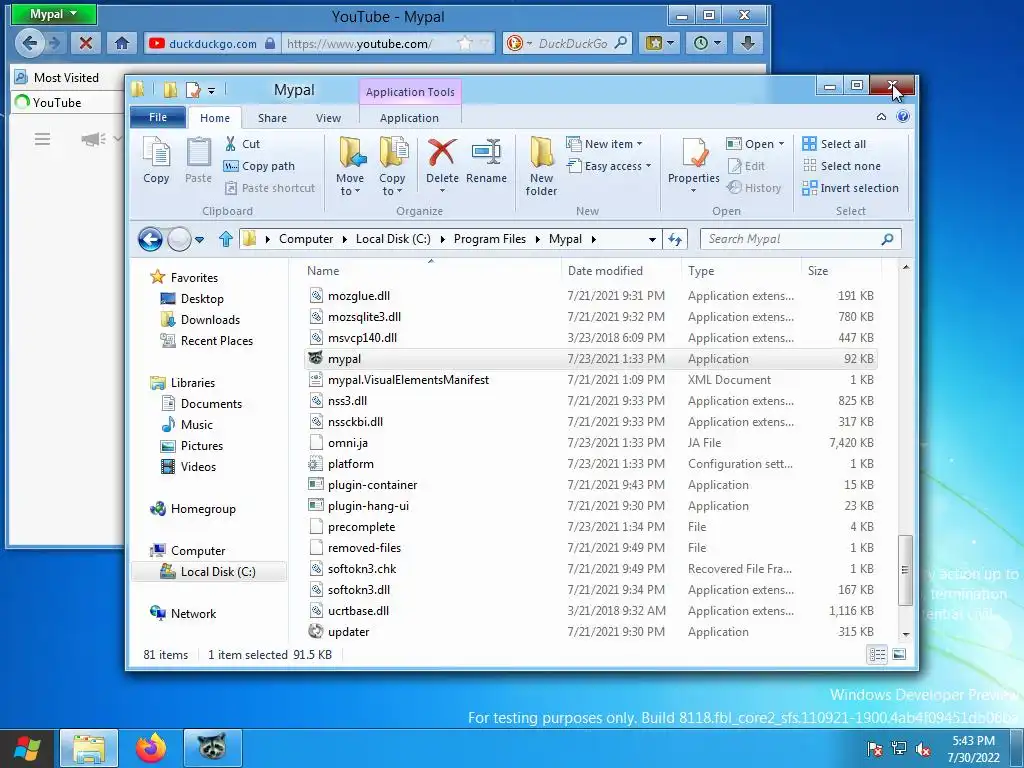Viewport: 1024px width, 768px height.
Task: Open the Application ribbon tab
Action: coord(409,118)
